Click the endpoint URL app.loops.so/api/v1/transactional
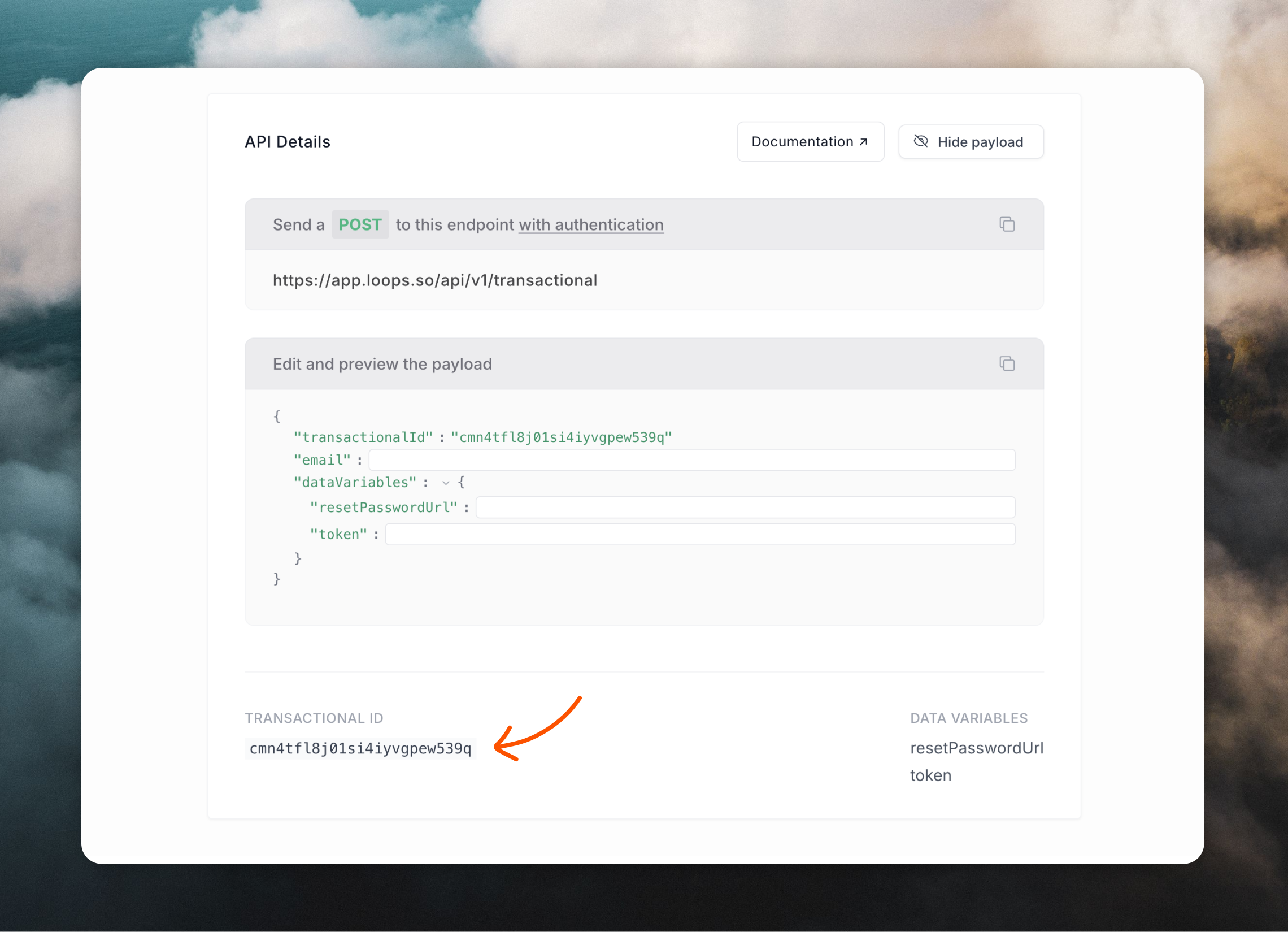Image resolution: width=1288 pixels, height=932 pixels. tap(435, 280)
